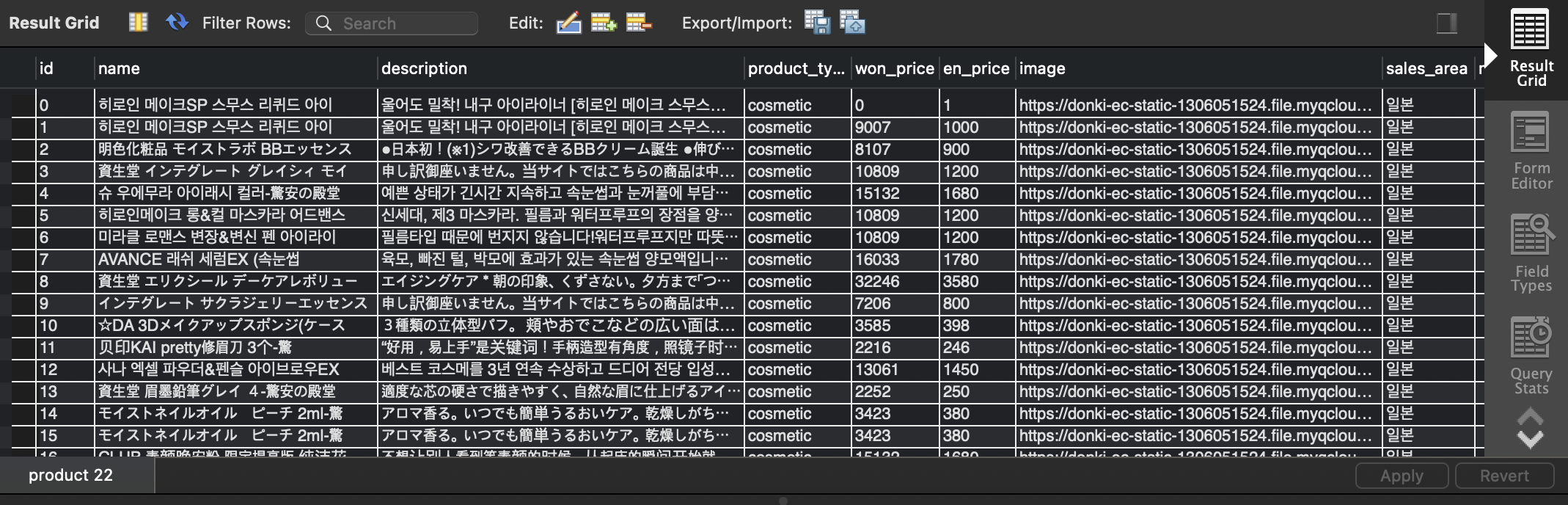This screenshot has height=505, width=1568.
Task: Click the reset column widths grid icon
Action: point(138,23)
